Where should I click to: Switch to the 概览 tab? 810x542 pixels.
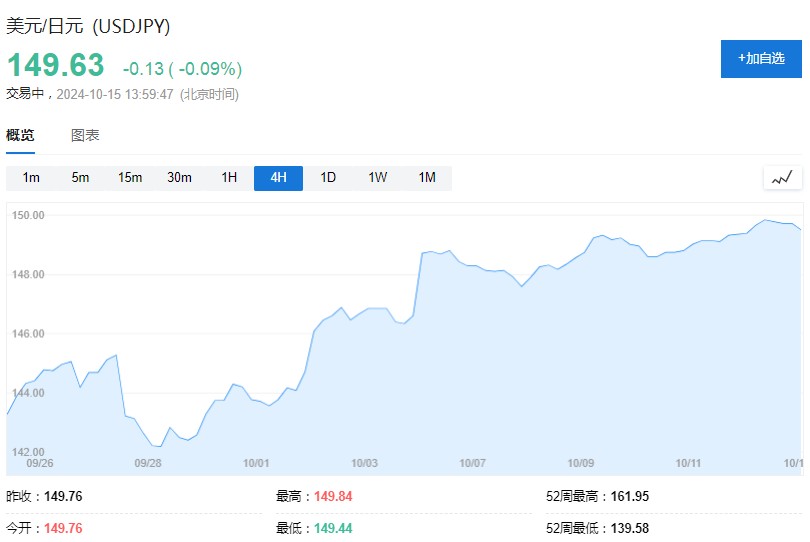coord(20,135)
